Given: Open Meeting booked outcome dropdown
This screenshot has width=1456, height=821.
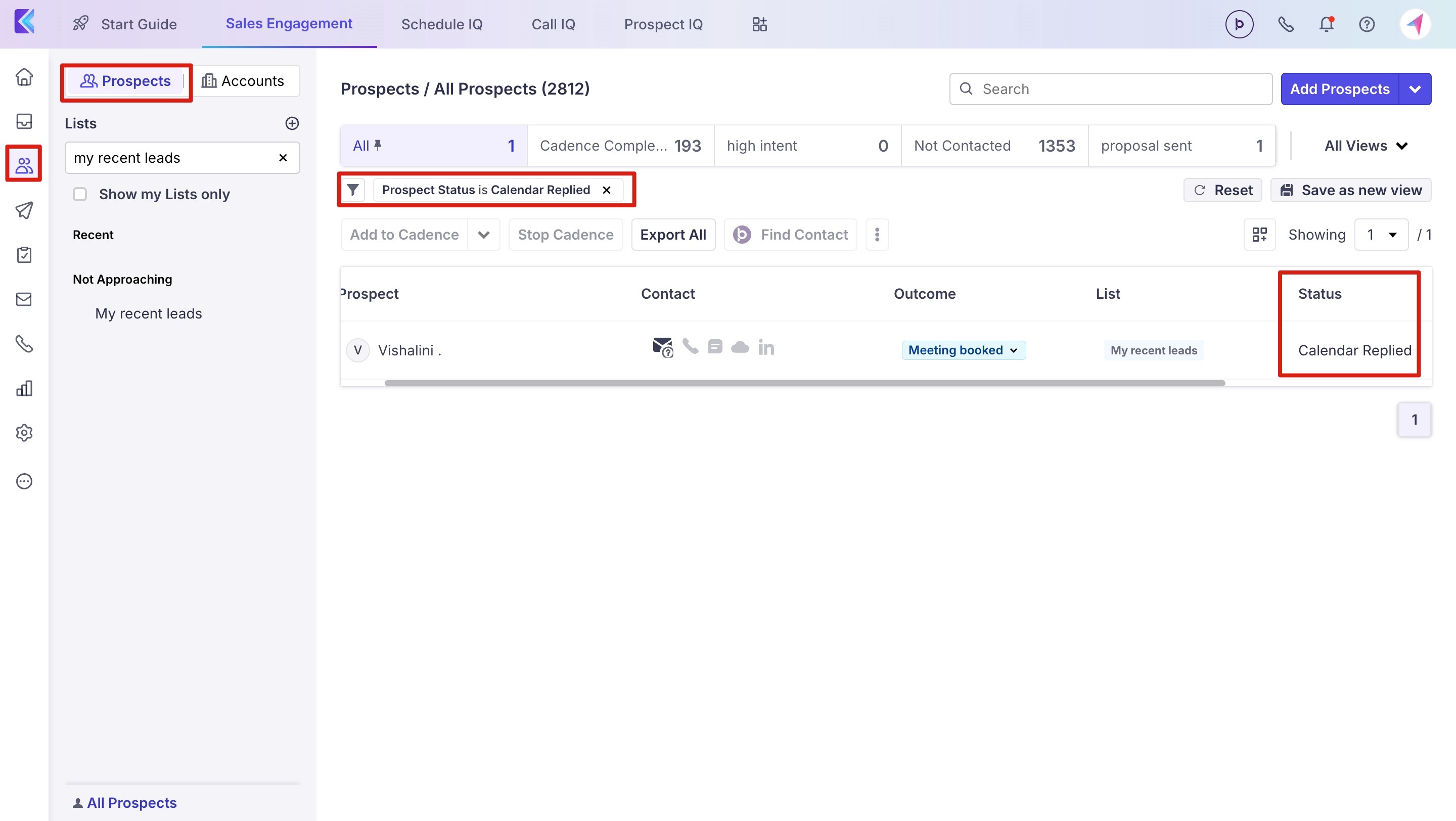Looking at the screenshot, I should pos(963,350).
